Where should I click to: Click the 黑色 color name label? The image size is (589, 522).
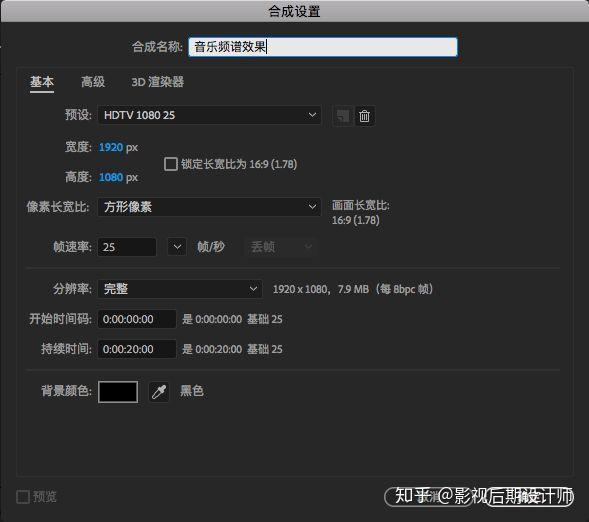(192, 391)
